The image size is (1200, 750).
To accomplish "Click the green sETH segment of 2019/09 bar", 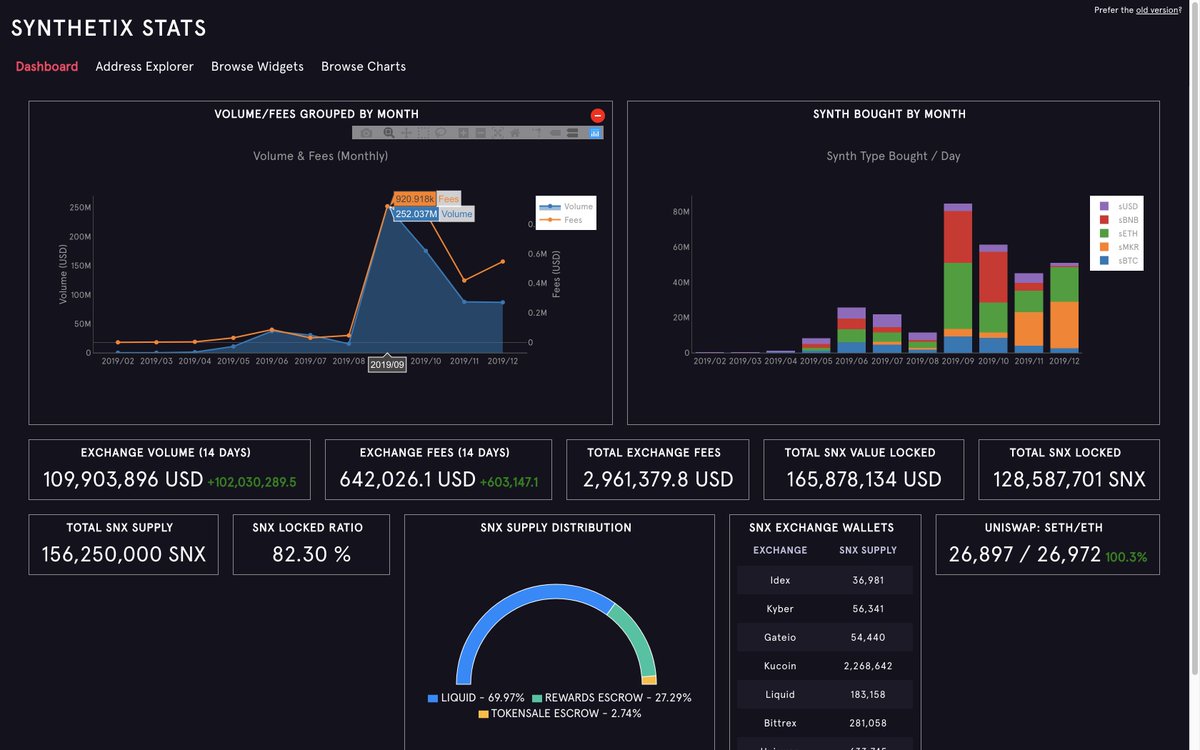I will coord(957,296).
